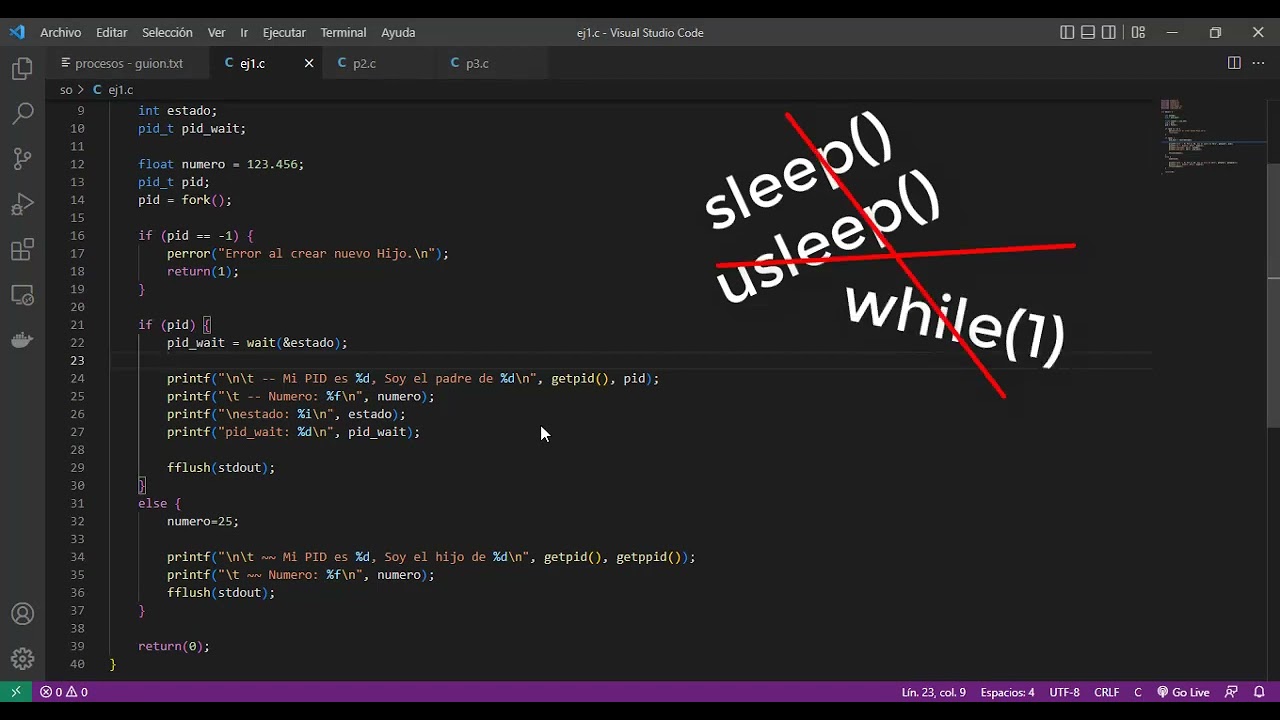Screen dimensions: 1280x720
Task: Open the Docker view icon
Action: pyautogui.click(x=22, y=340)
